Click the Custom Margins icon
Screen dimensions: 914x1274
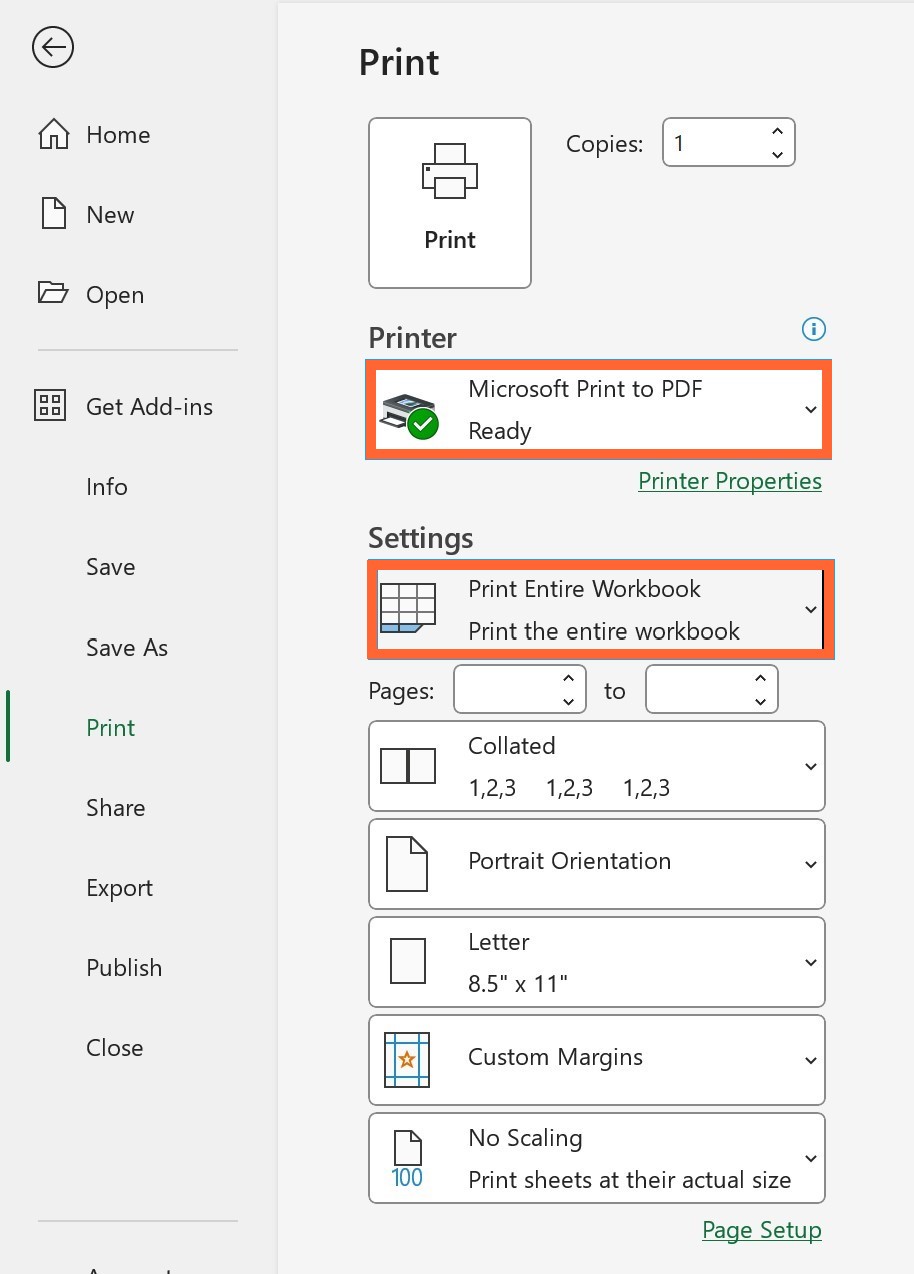point(409,1060)
